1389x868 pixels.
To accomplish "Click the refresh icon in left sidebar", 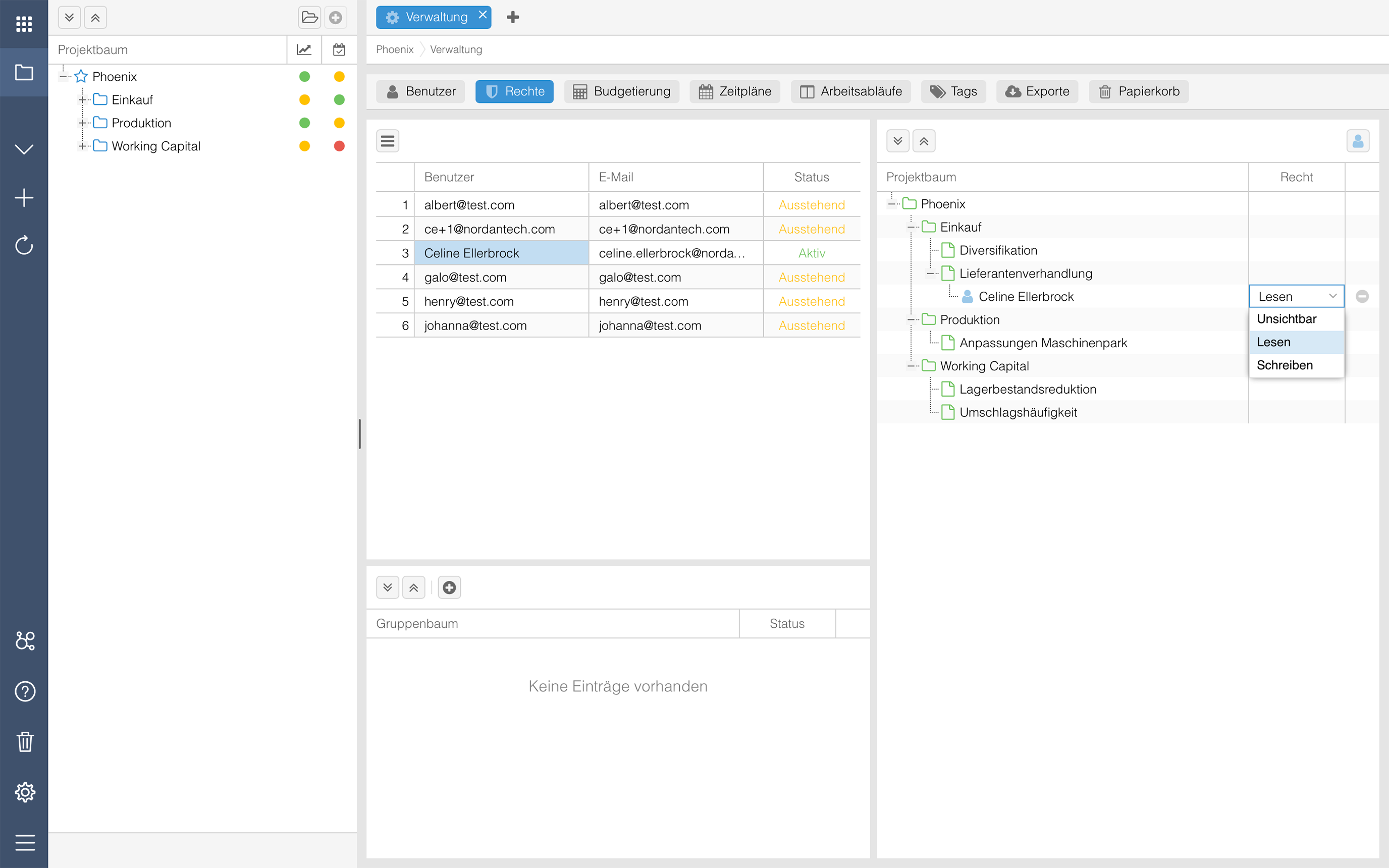I will click(x=24, y=245).
